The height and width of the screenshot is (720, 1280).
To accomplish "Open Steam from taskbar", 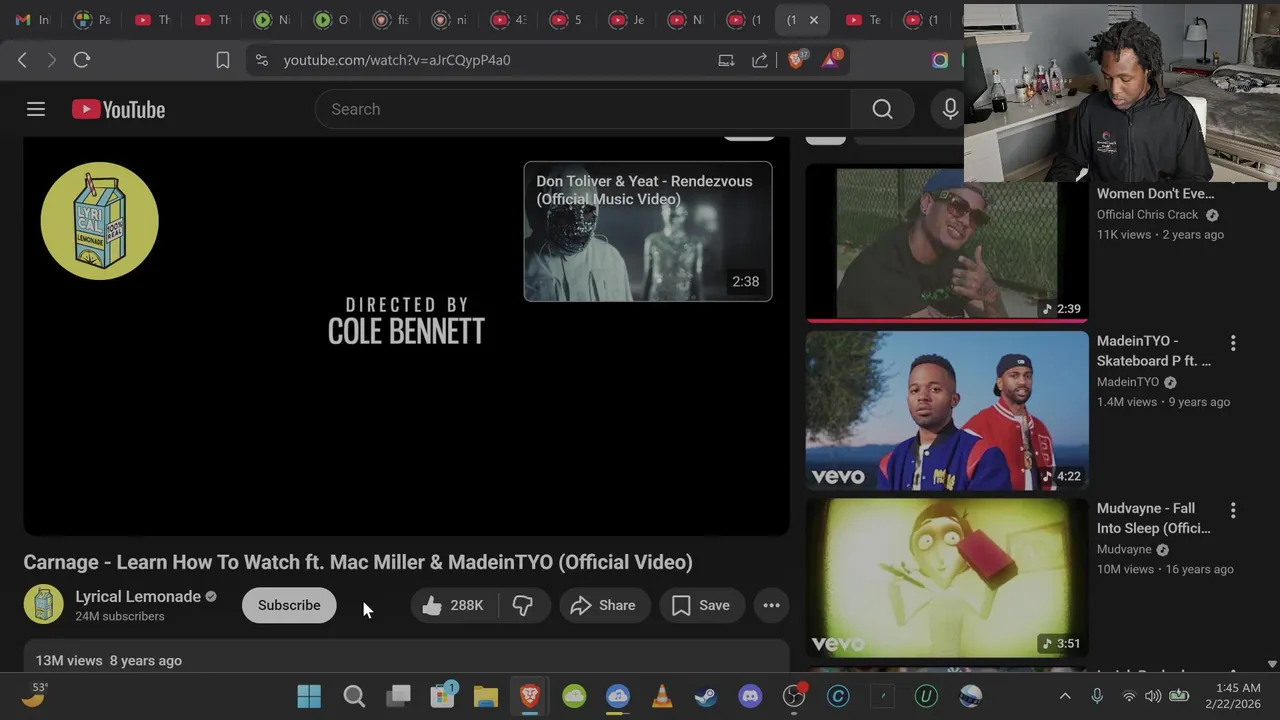I will (706, 696).
